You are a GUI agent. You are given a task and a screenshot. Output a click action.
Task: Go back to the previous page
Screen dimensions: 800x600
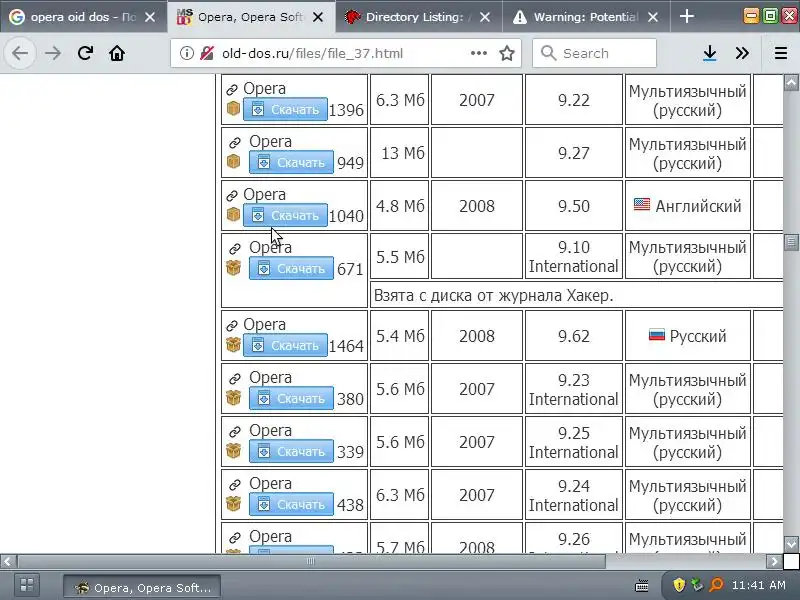point(20,53)
